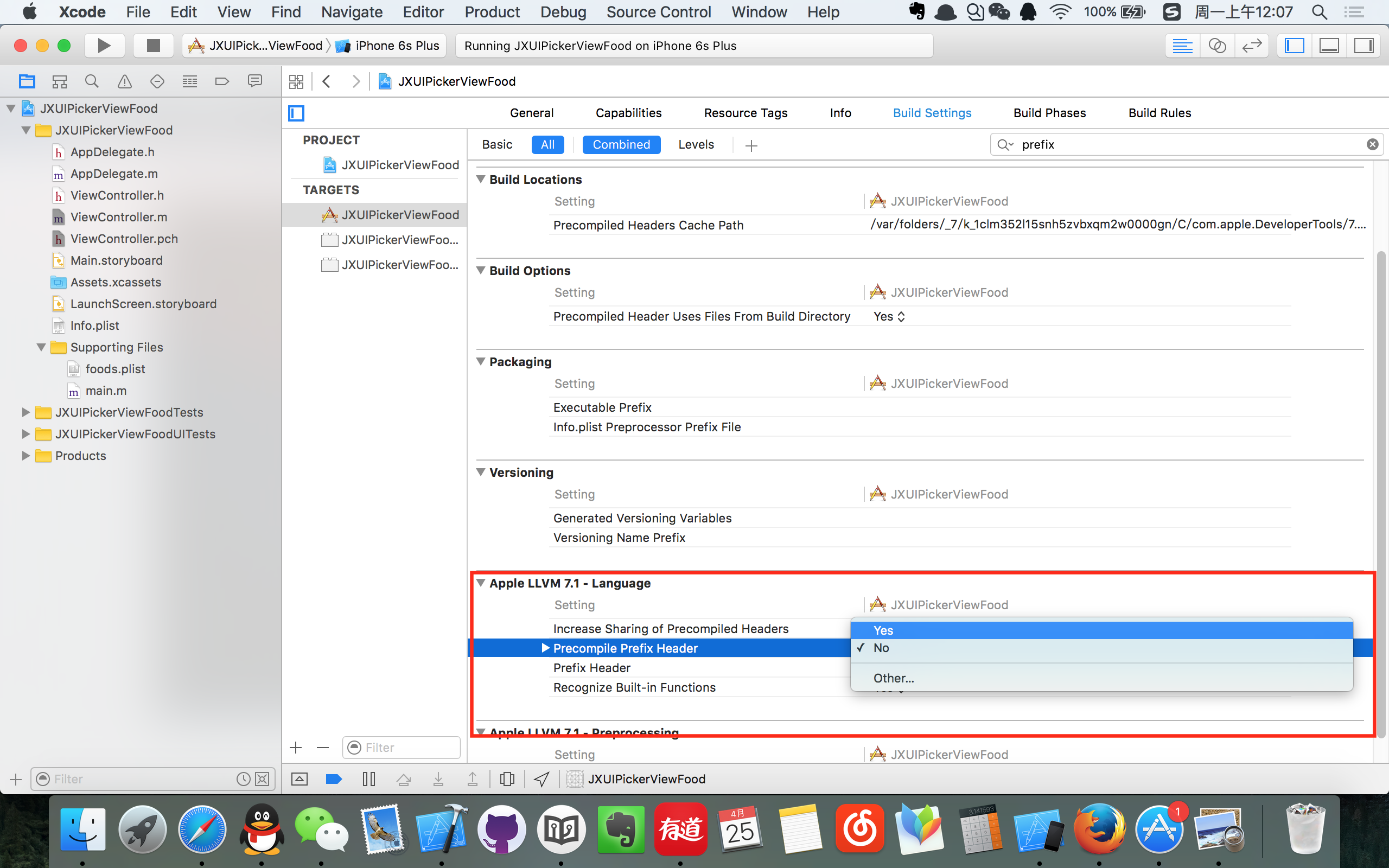The image size is (1389, 868).
Task: Switch settings filter to Basic
Action: (497, 145)
